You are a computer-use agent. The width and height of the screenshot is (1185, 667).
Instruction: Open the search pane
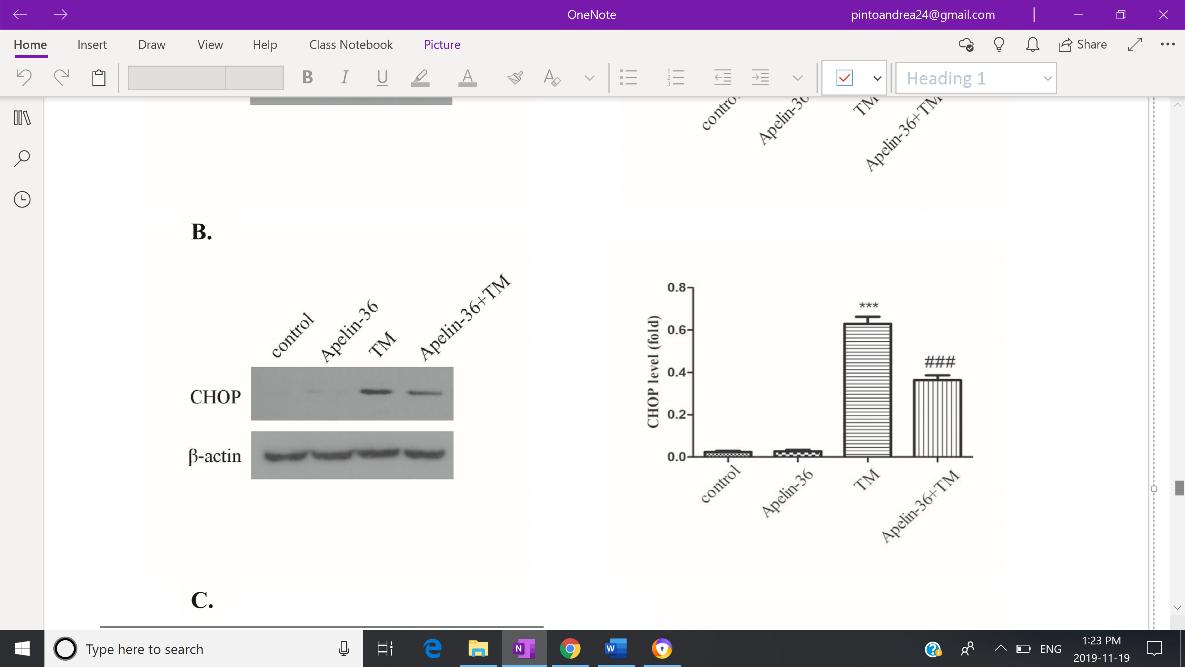22,159
